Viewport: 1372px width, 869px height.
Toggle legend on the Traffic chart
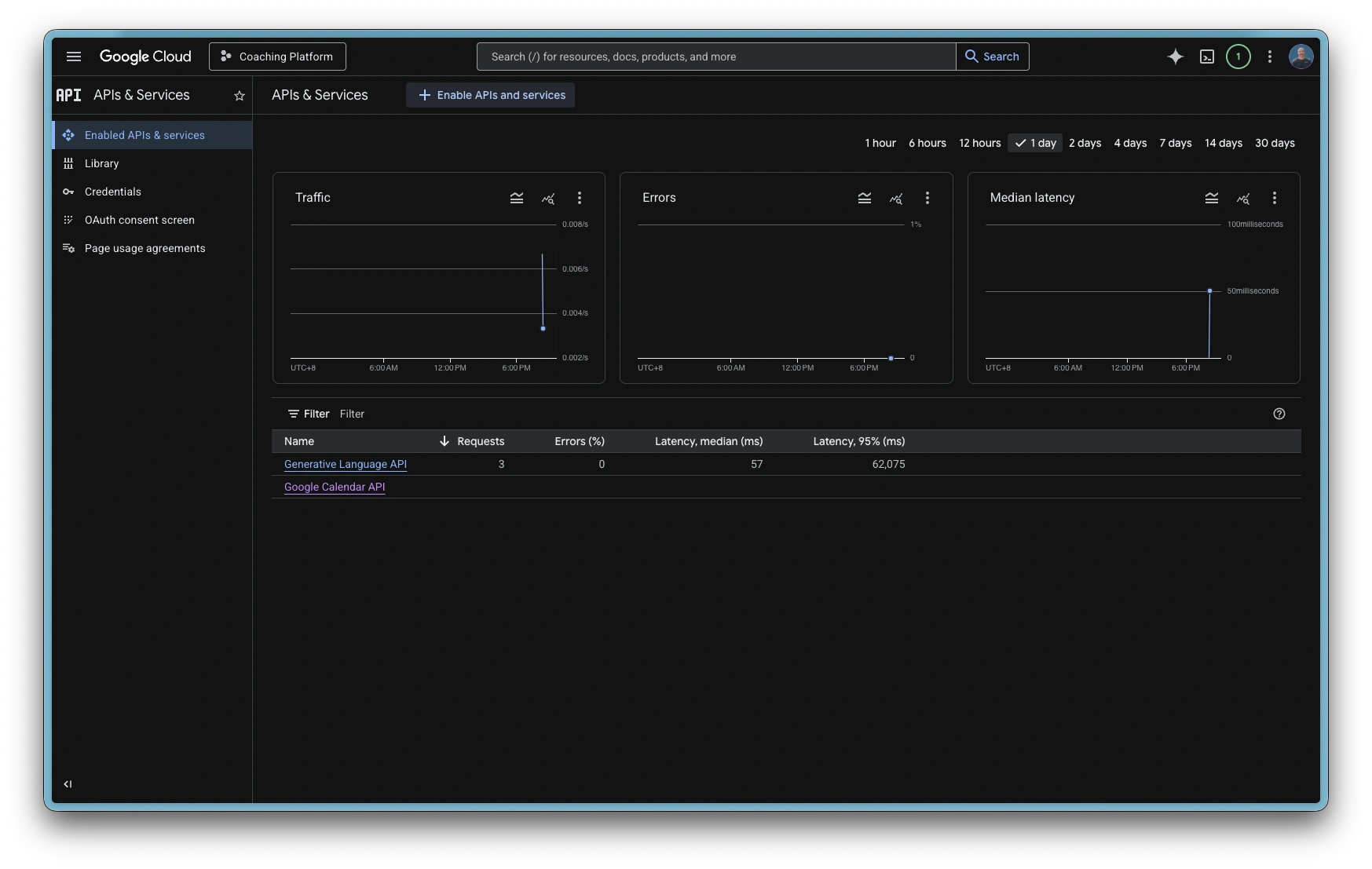click(x=517, y=199)
